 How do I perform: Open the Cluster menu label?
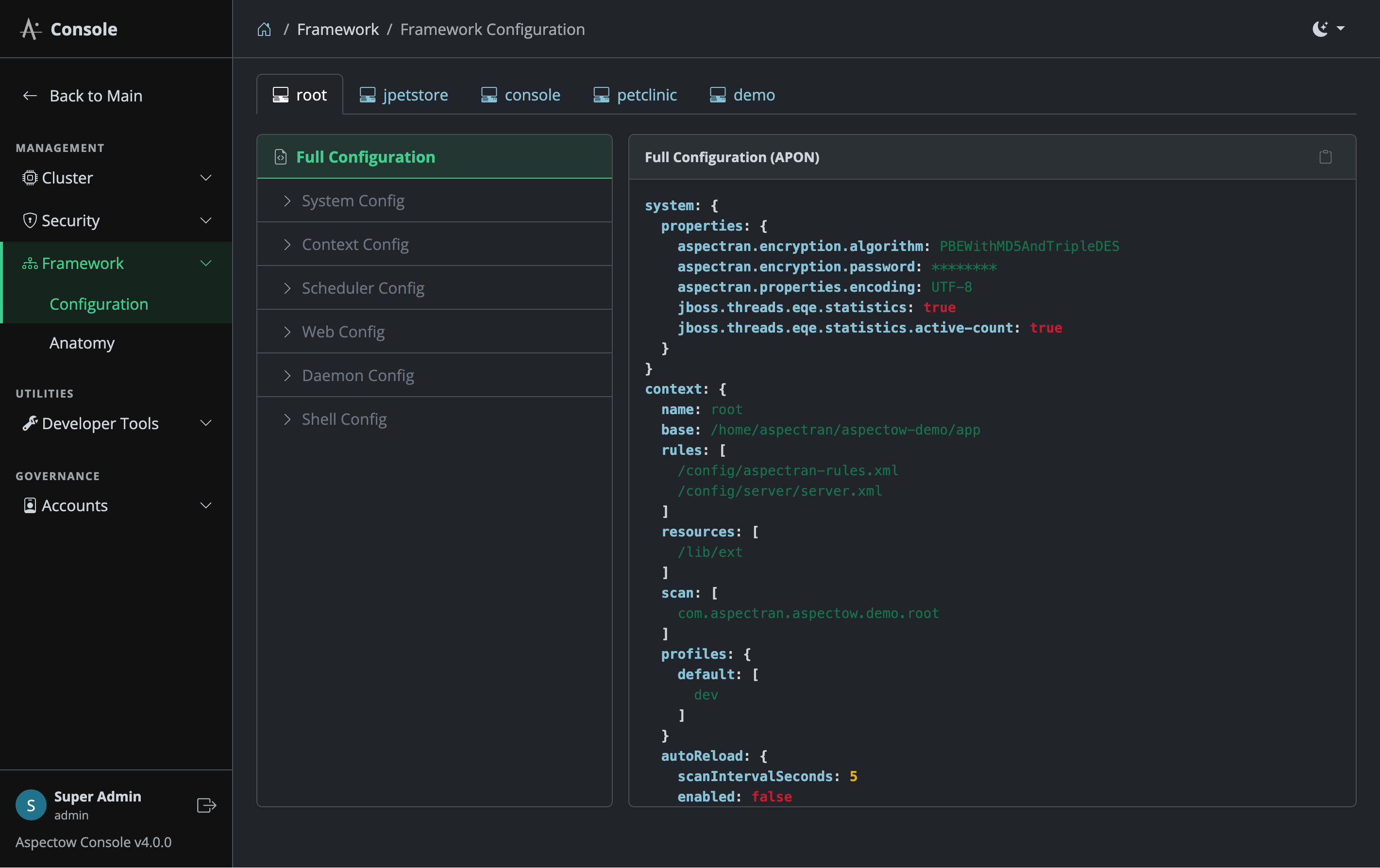tap(67, 178)
